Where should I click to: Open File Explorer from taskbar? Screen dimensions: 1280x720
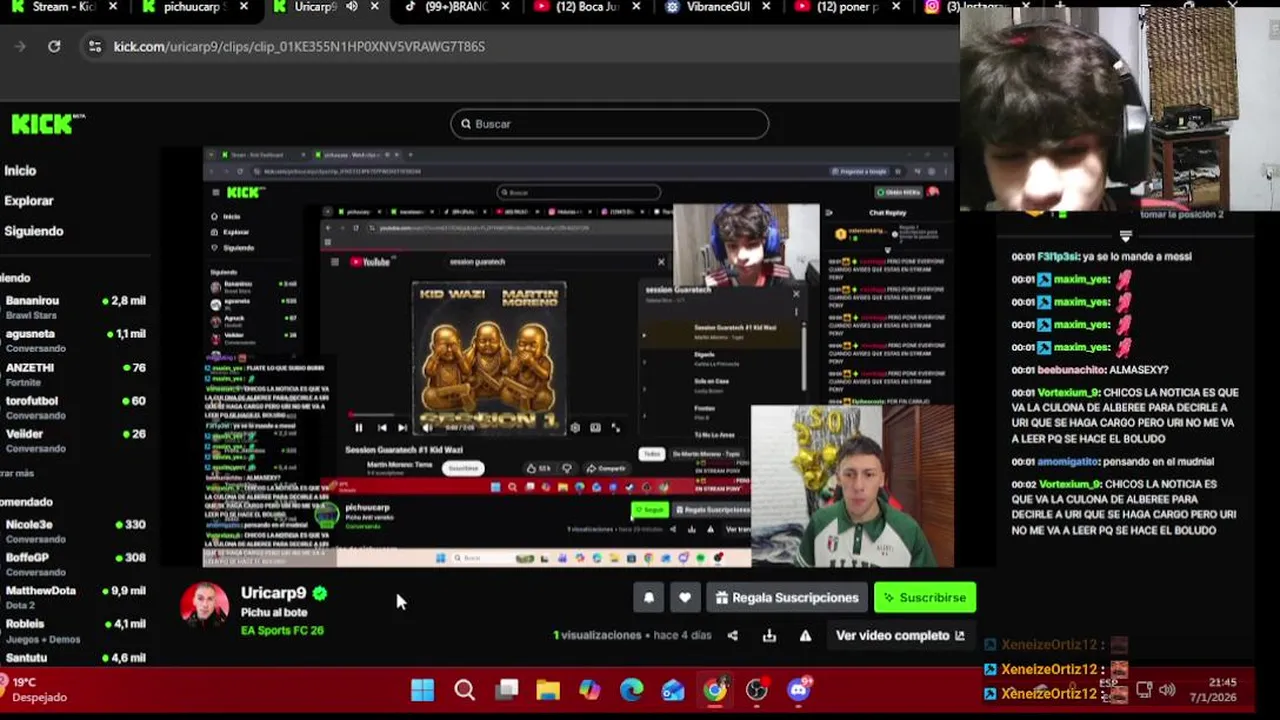548,690
